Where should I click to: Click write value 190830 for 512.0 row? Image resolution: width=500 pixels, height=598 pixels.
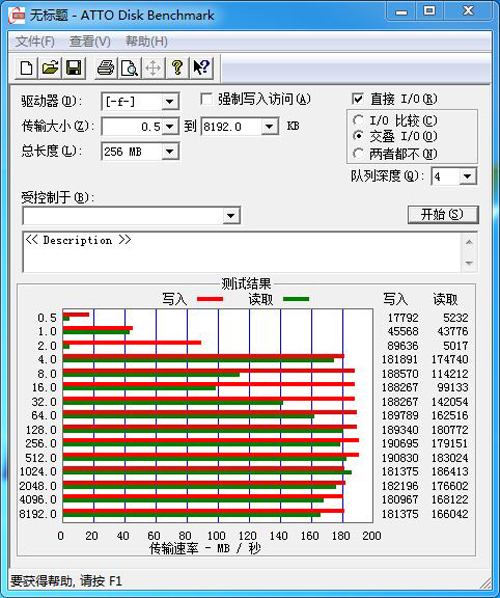pos(400,458)
